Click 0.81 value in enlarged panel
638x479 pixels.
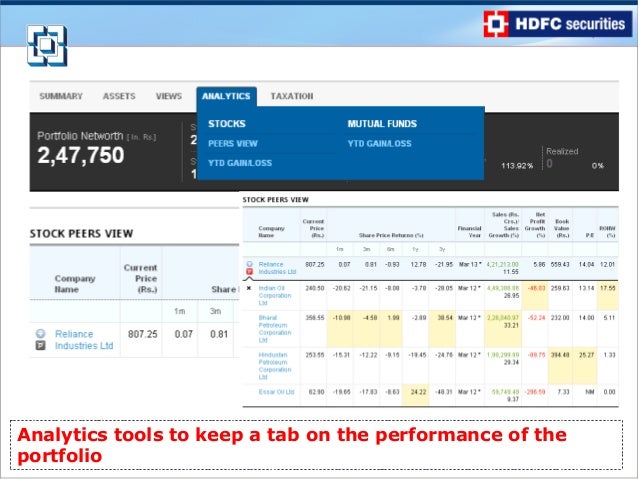point(219,334)
